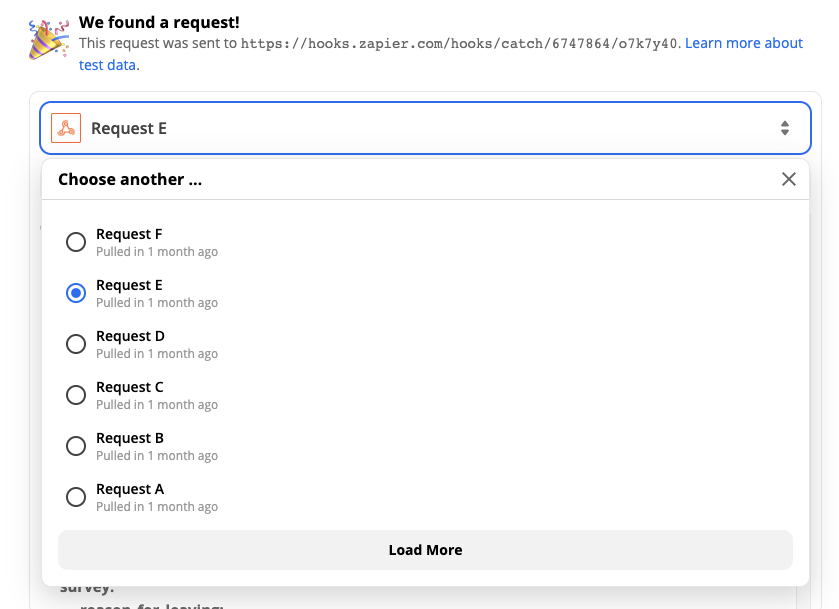This screenshot has width=839, height=609.
Task: Click Pulled in text under Request F
Action: (157, 252)
